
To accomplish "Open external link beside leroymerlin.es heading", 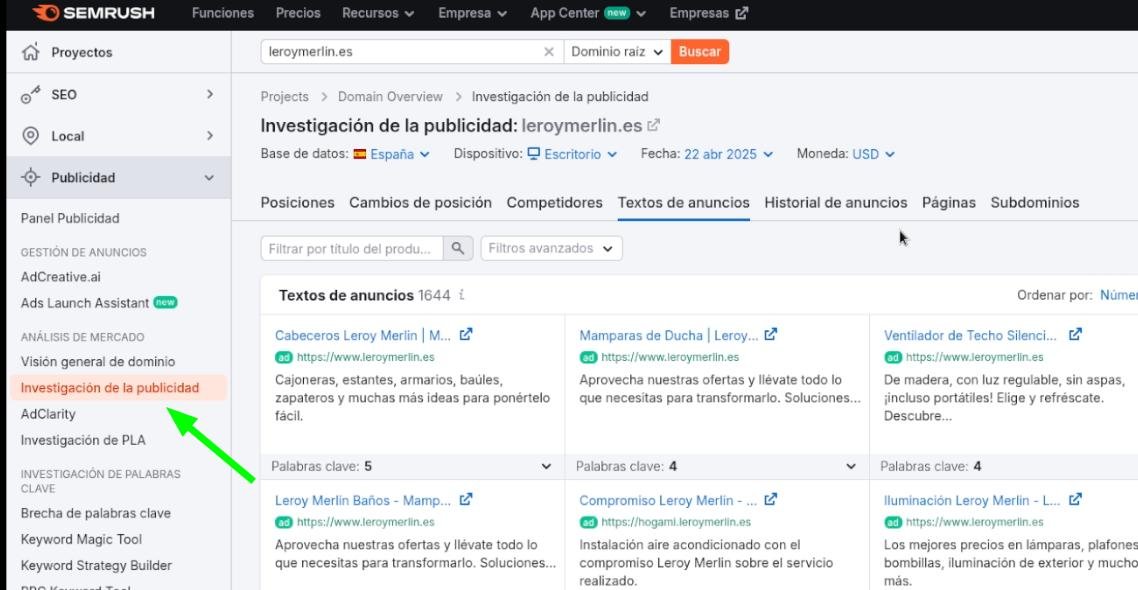I will (x=654, y=126).
